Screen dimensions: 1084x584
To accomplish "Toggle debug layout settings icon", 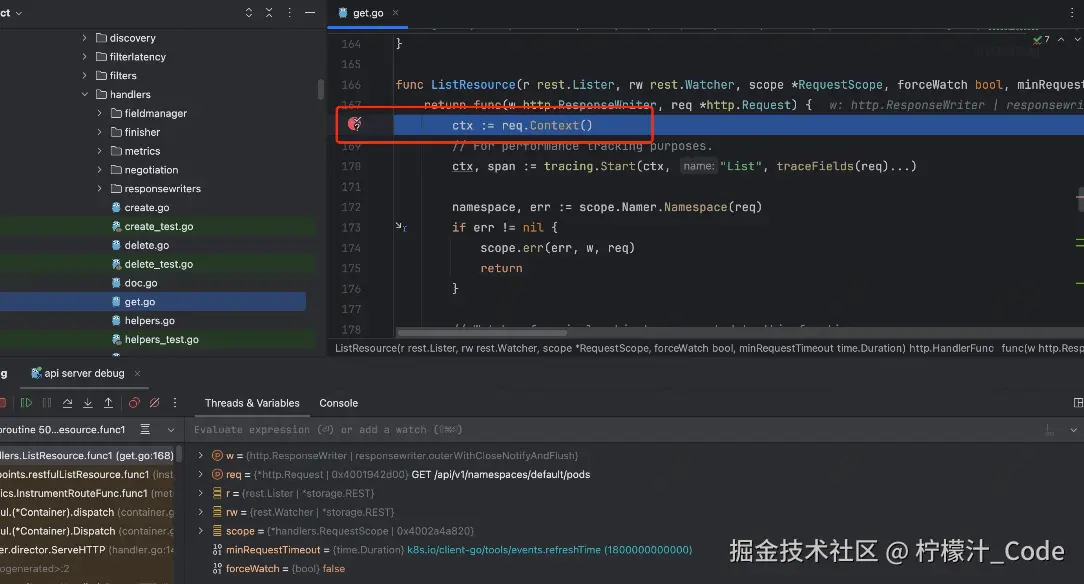I will pos(1078,403).
